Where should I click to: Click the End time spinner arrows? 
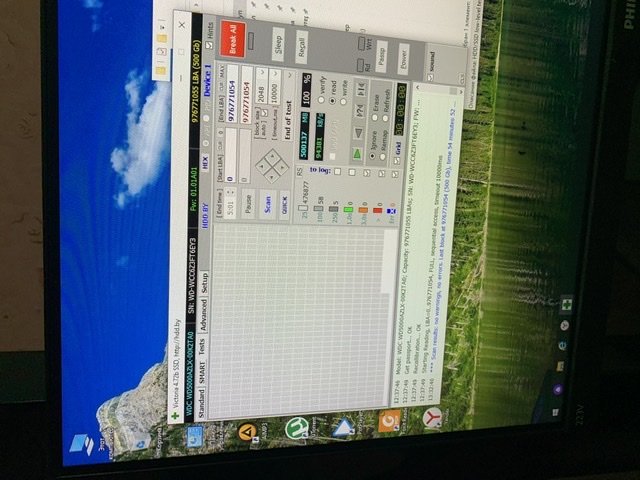pos(229,192)
